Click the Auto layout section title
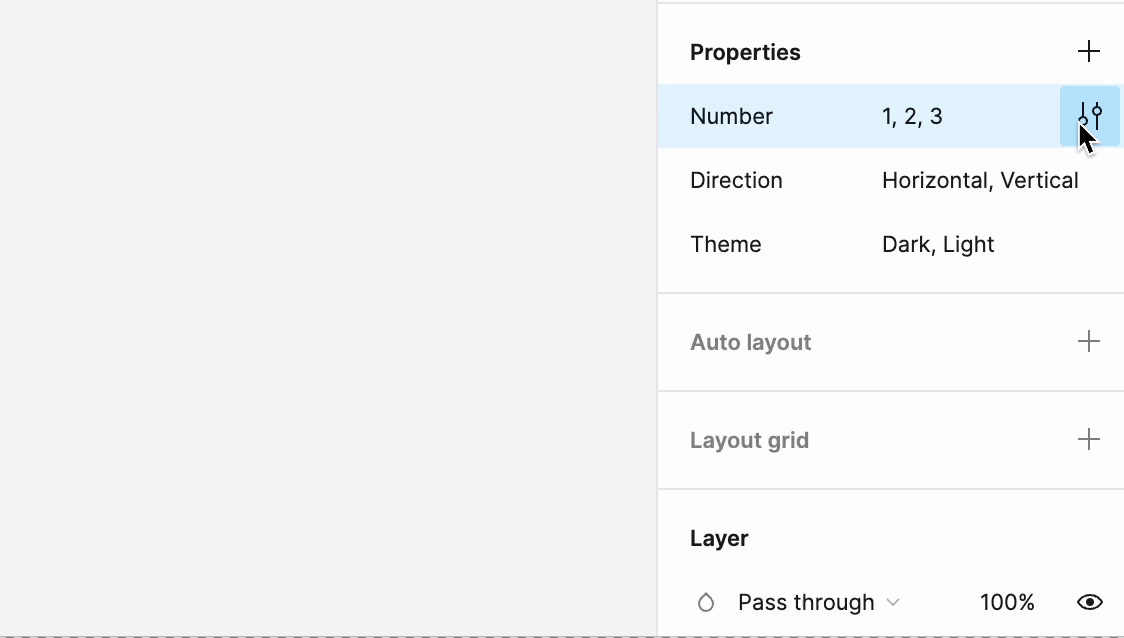Image resolution: width=1124 pixels, height=638 pixels. (751, 342)
